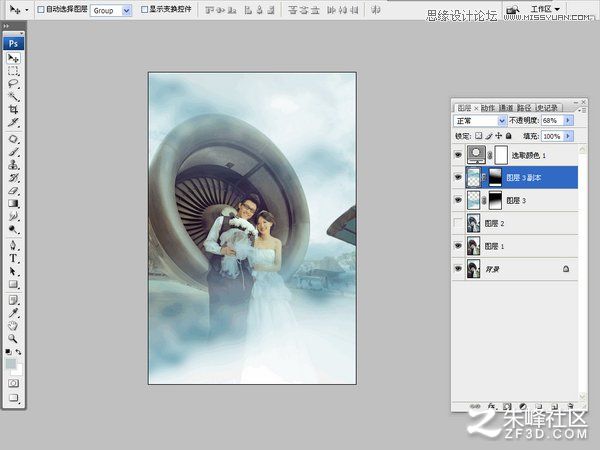Select the Magic Wand tool
600x450 pixels.
13,96
